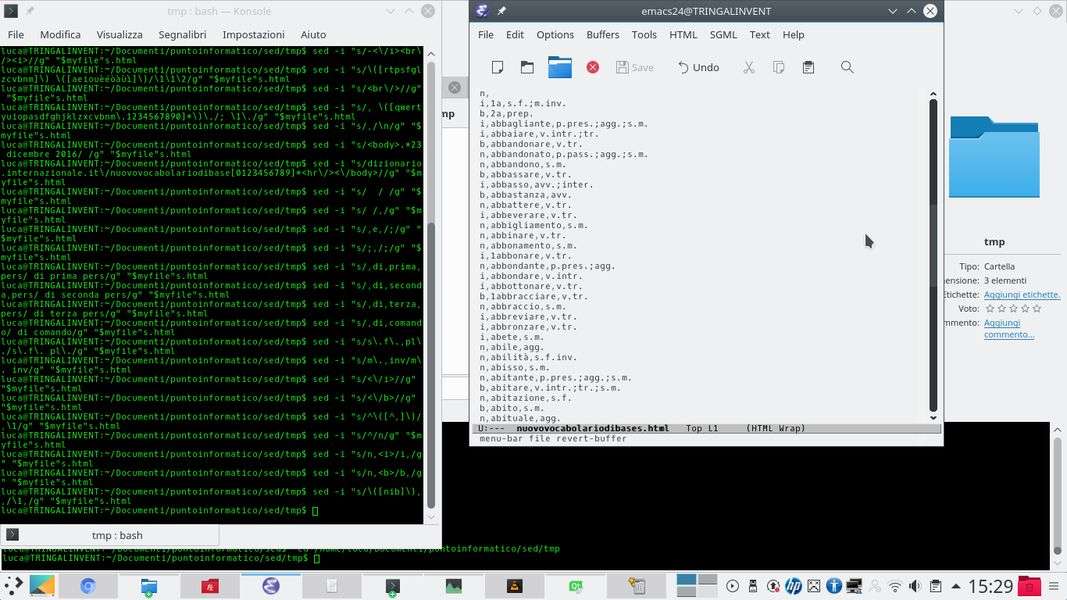Click Undo in the Emacs toolbar
The height and width of the screenshot is (600, 1067).
[698, 67]
